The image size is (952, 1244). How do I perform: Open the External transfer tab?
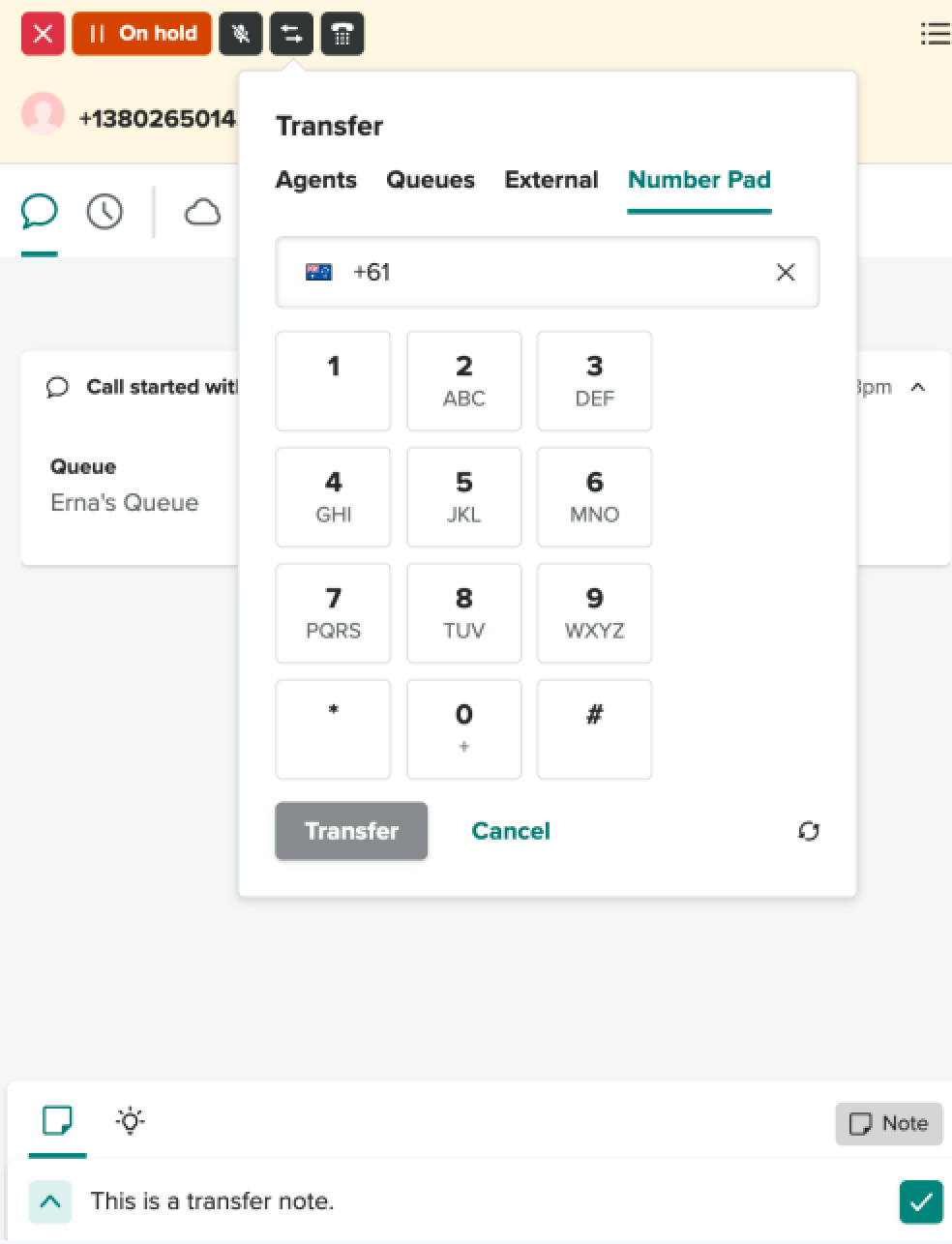tap(551, 180)
